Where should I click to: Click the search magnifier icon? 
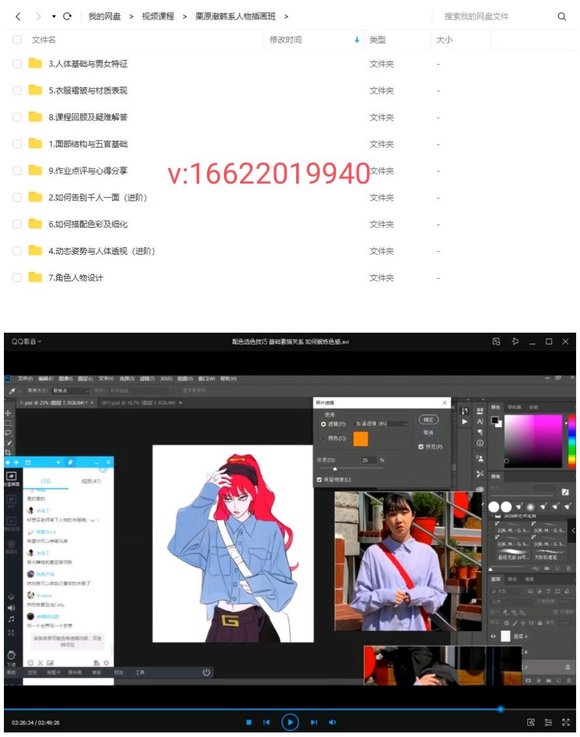click(562, 16)
